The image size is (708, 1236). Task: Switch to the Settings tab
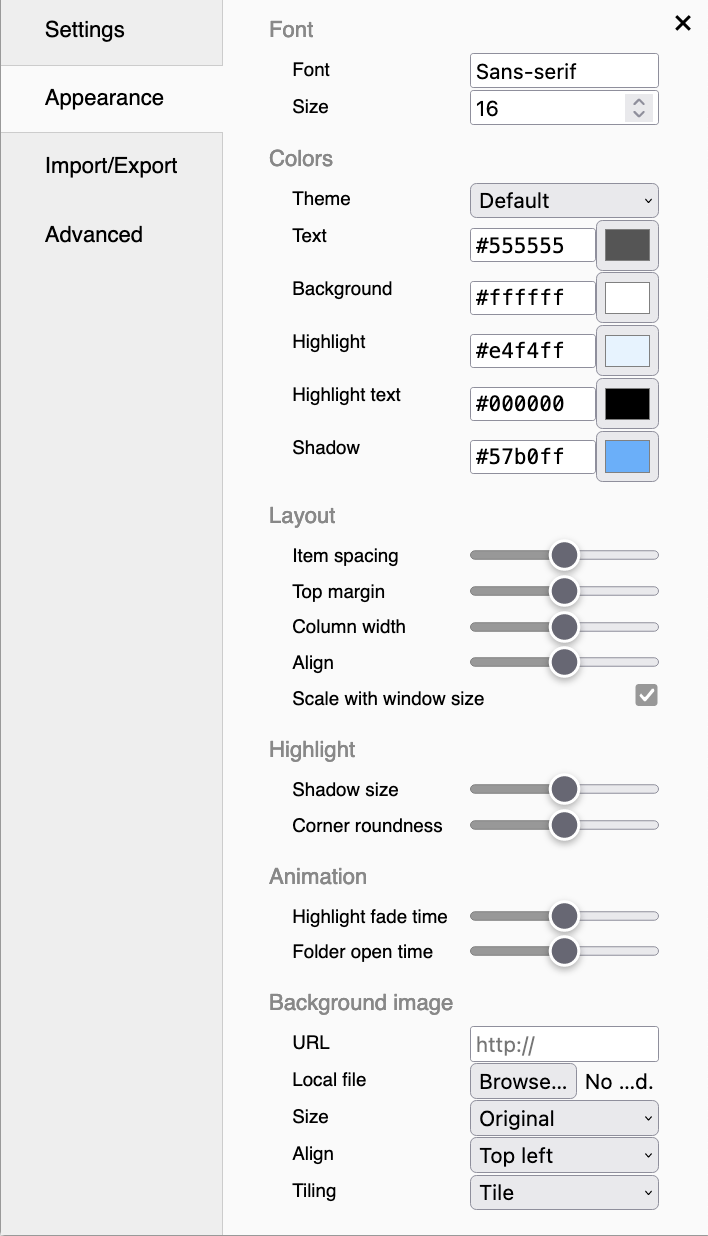coord(85,29)
